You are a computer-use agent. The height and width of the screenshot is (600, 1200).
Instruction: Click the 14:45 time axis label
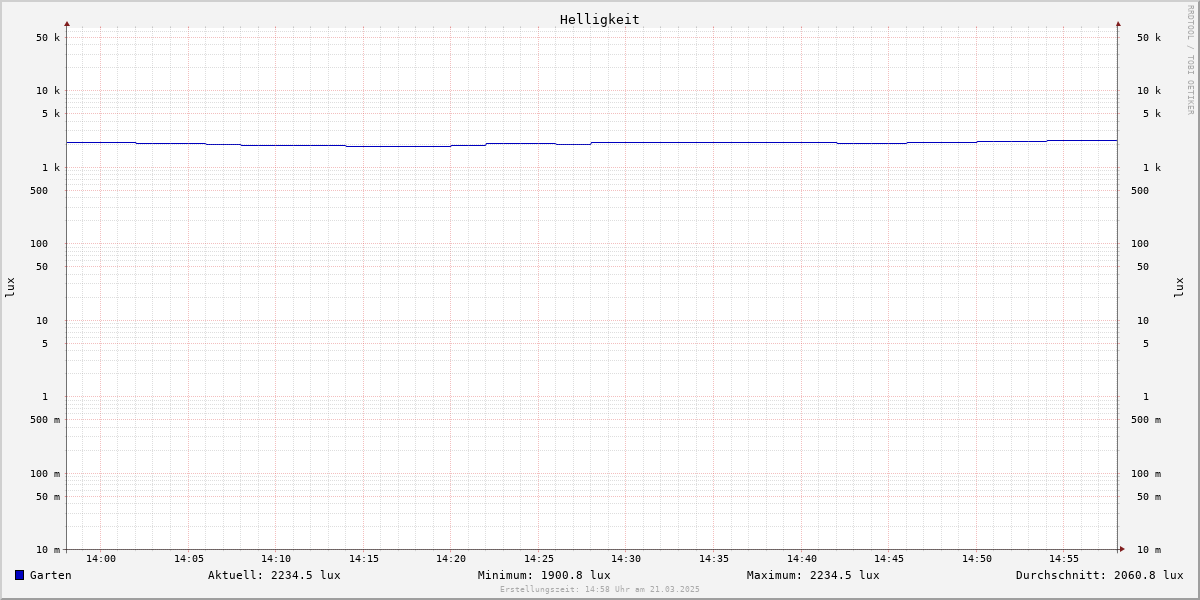coord(889,559)
